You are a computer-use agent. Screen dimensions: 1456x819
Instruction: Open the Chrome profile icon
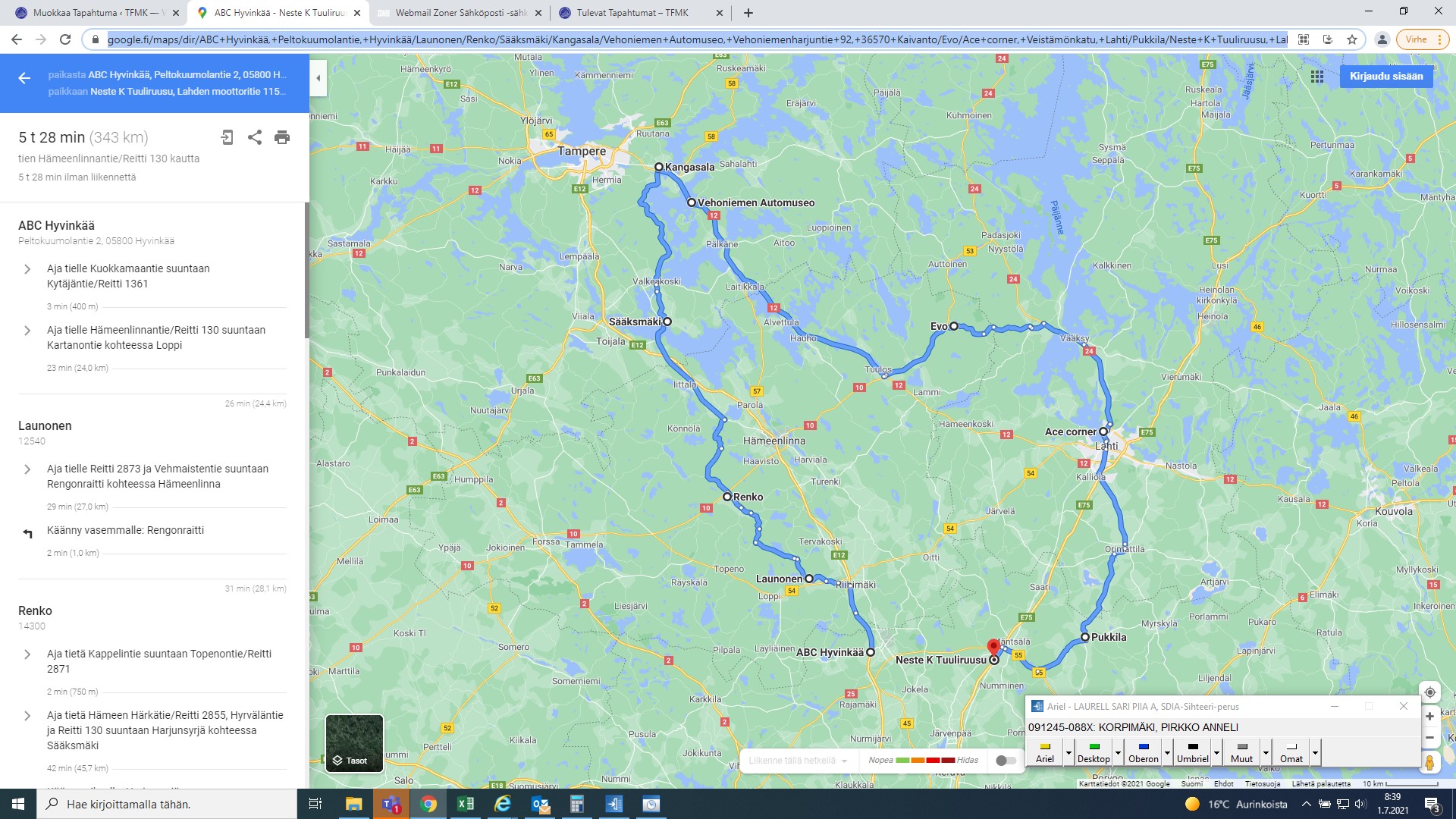[x=1382, y=39]
